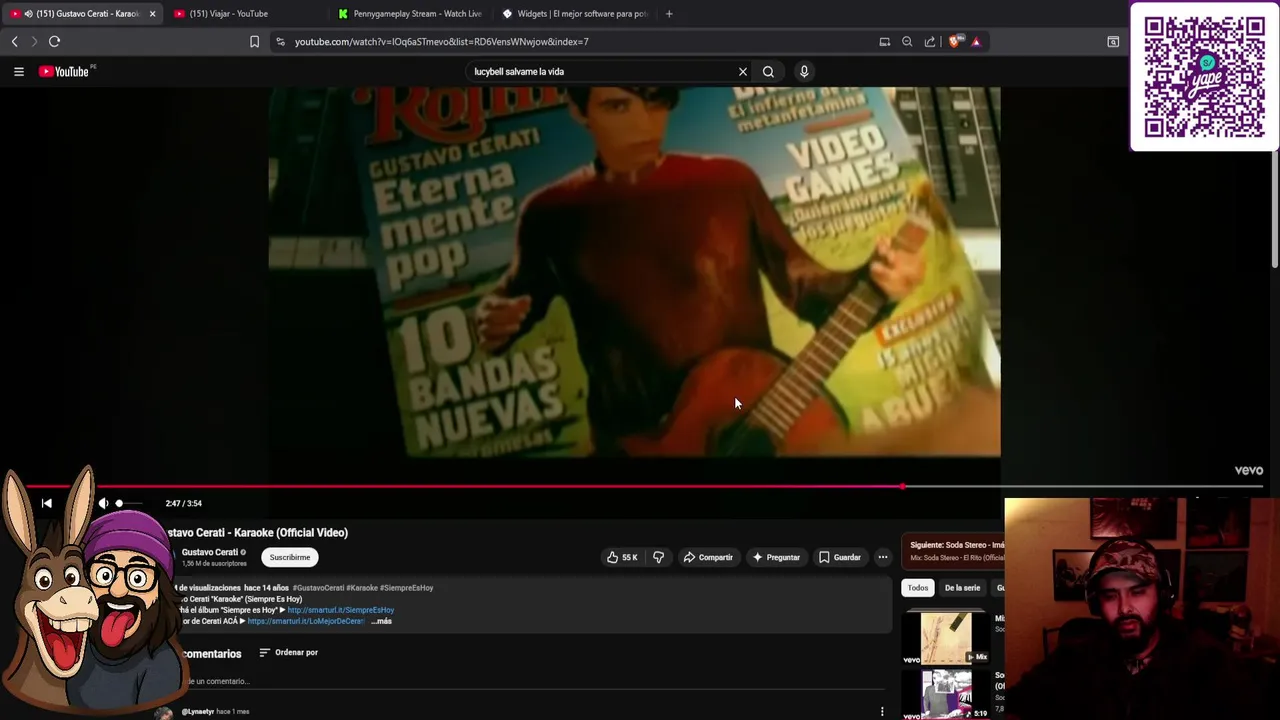The width and height of the screenshot is (1280, 720).
Task: Open the Ordenar por sort dropdown
Action: pos(288,652)
